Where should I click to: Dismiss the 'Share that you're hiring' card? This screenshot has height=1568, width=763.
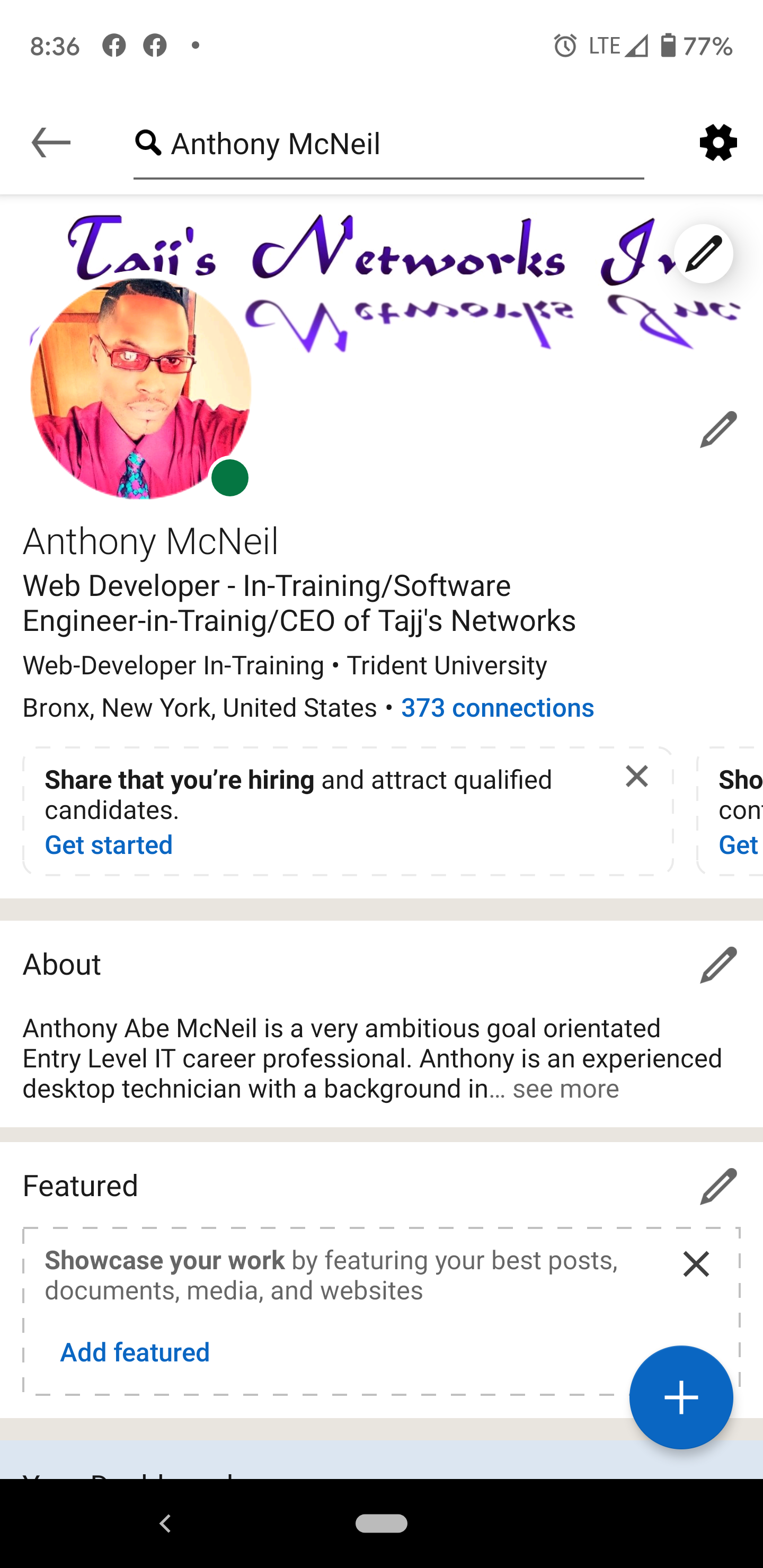tap(636, 776)
